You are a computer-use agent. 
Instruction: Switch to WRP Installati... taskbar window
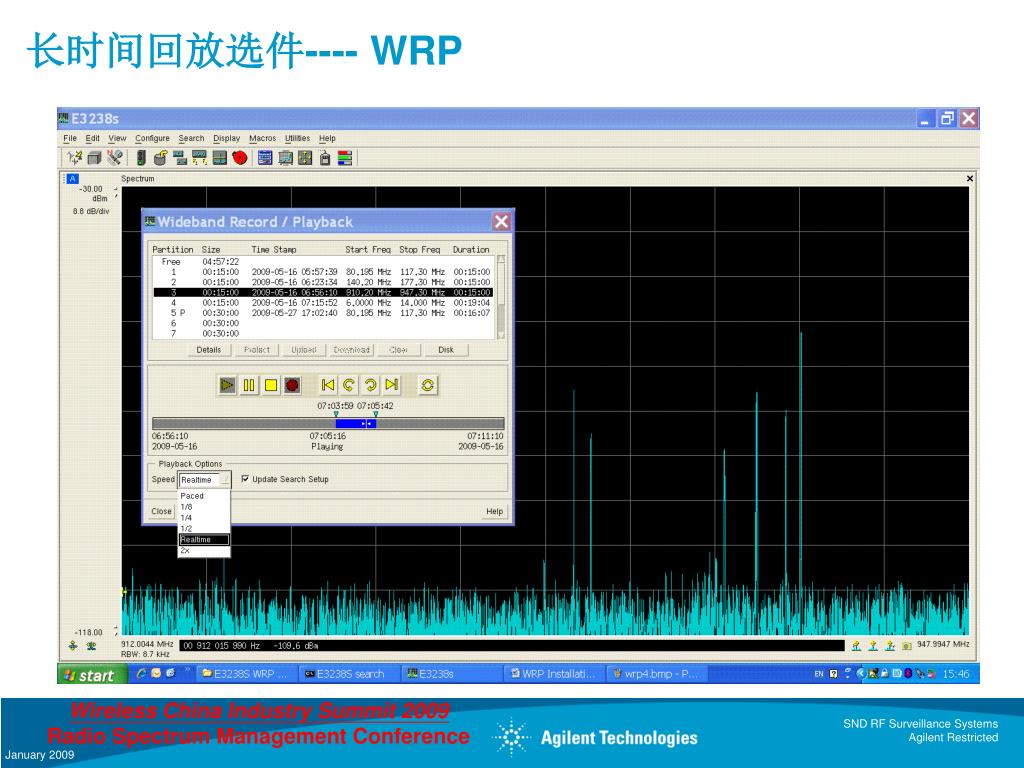point(554,674)
